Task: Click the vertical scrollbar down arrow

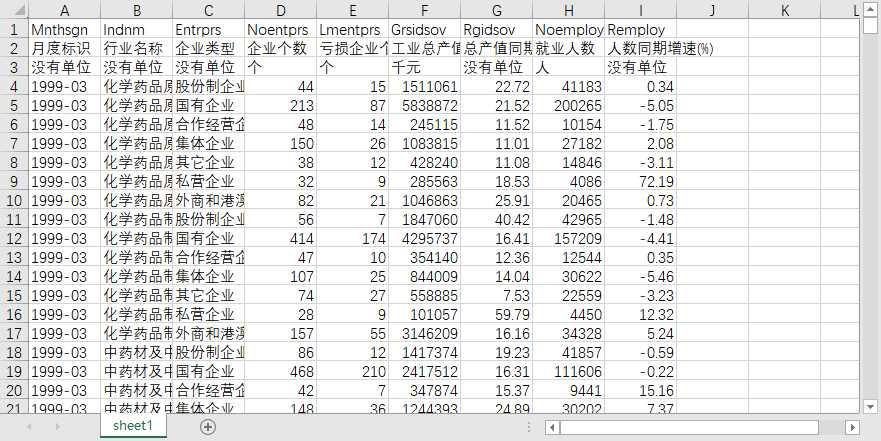Action: [870, 406]
